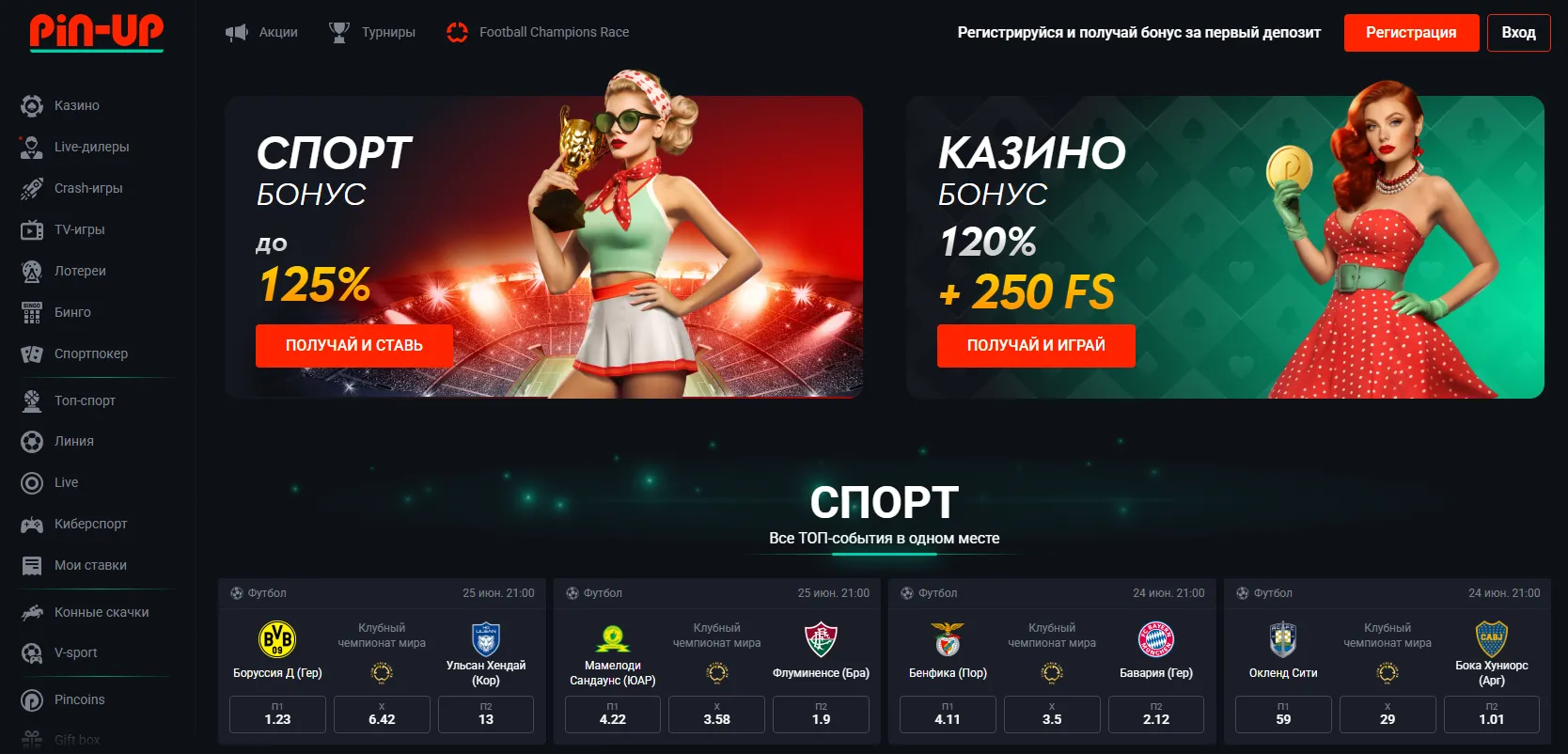The height and width of the screenshot is (754, 1568).
Task: Open the Акции megaphone menu item
Action: pyautogui.click(x=262, y=32)
